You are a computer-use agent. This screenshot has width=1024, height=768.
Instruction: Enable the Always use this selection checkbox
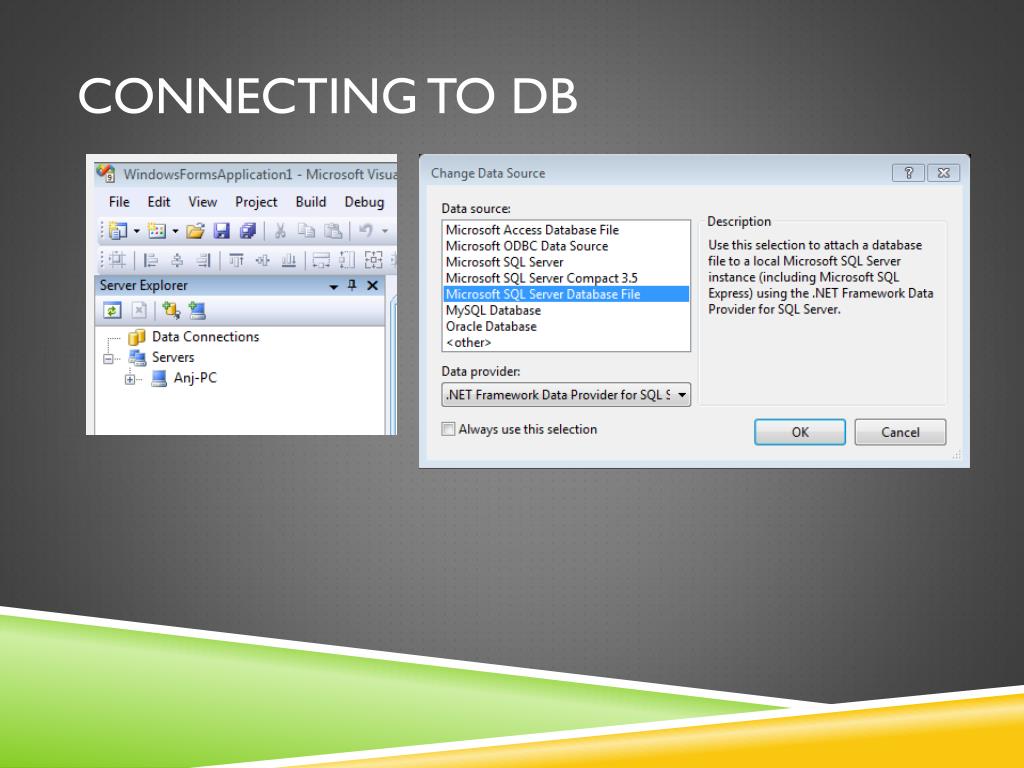448,429
